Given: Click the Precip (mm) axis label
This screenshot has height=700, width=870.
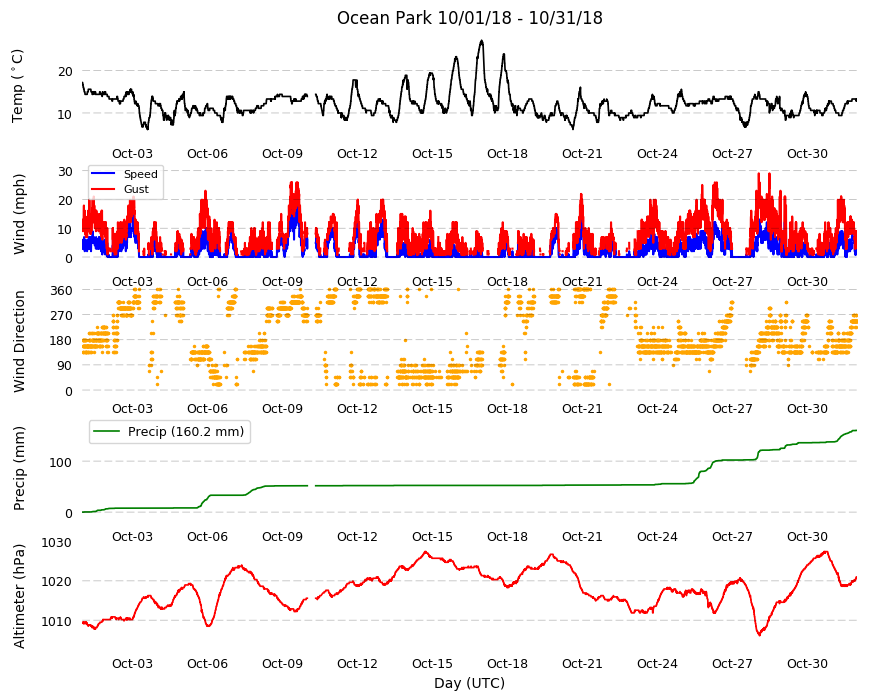Looking at the screenshot, I should point(19,468).
